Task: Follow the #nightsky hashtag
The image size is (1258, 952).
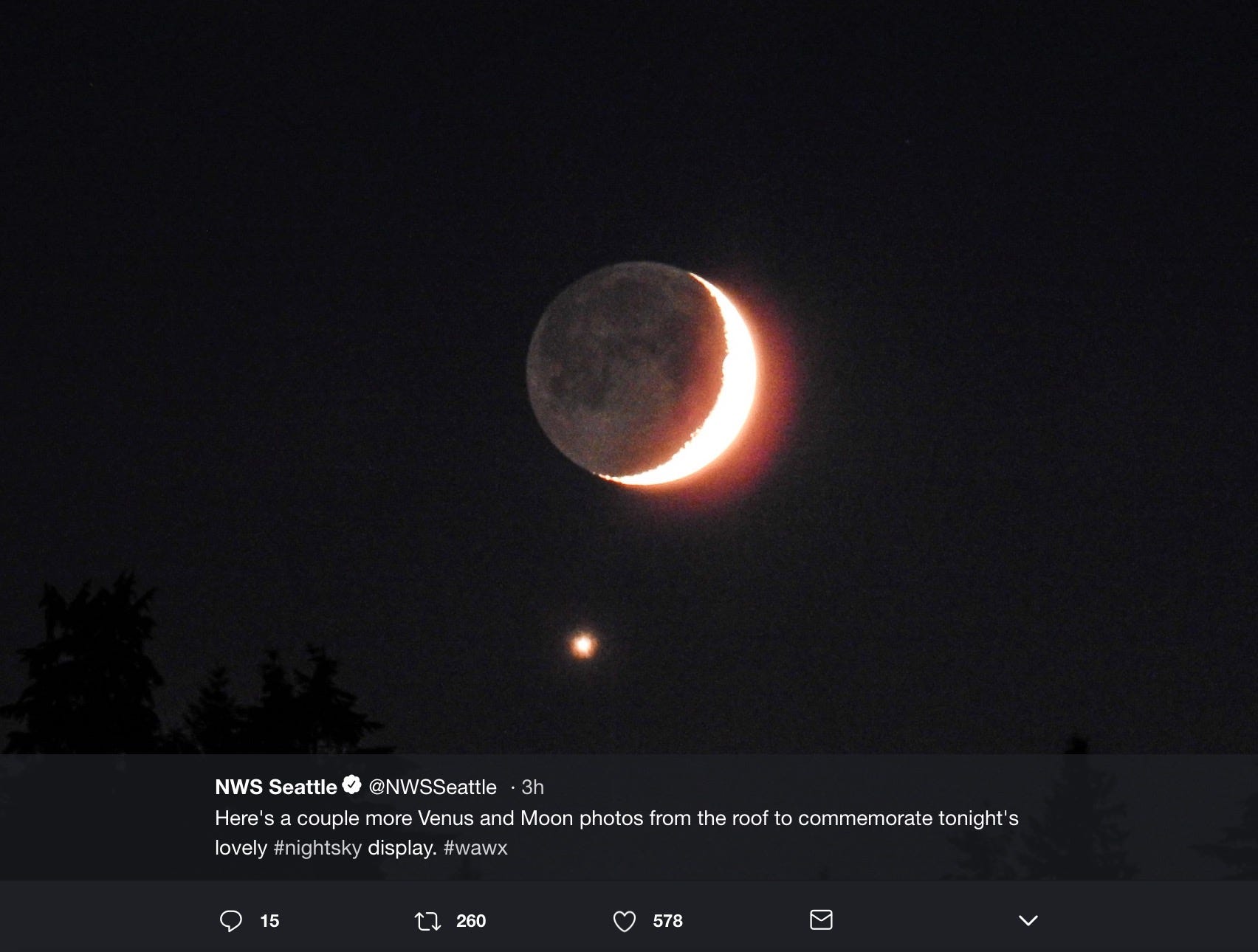Action: (x=317, y=848)
